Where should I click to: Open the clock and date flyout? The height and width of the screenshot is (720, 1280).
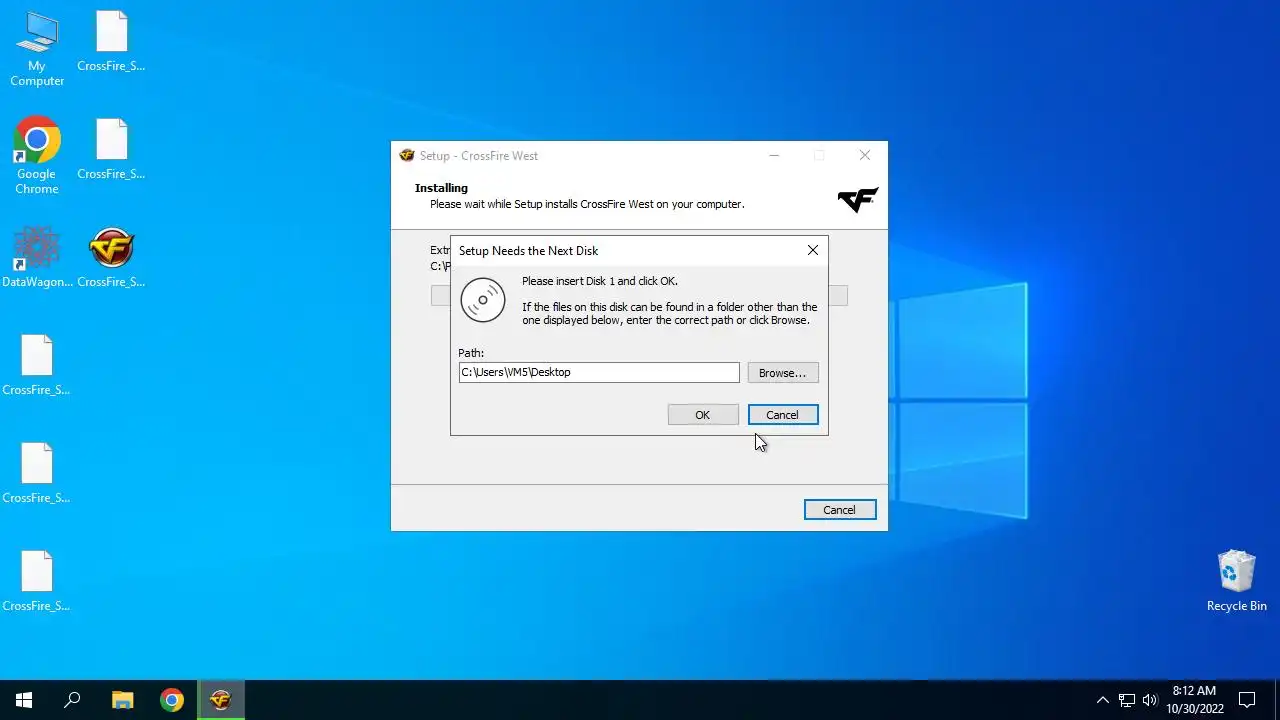coord(1195,700)
